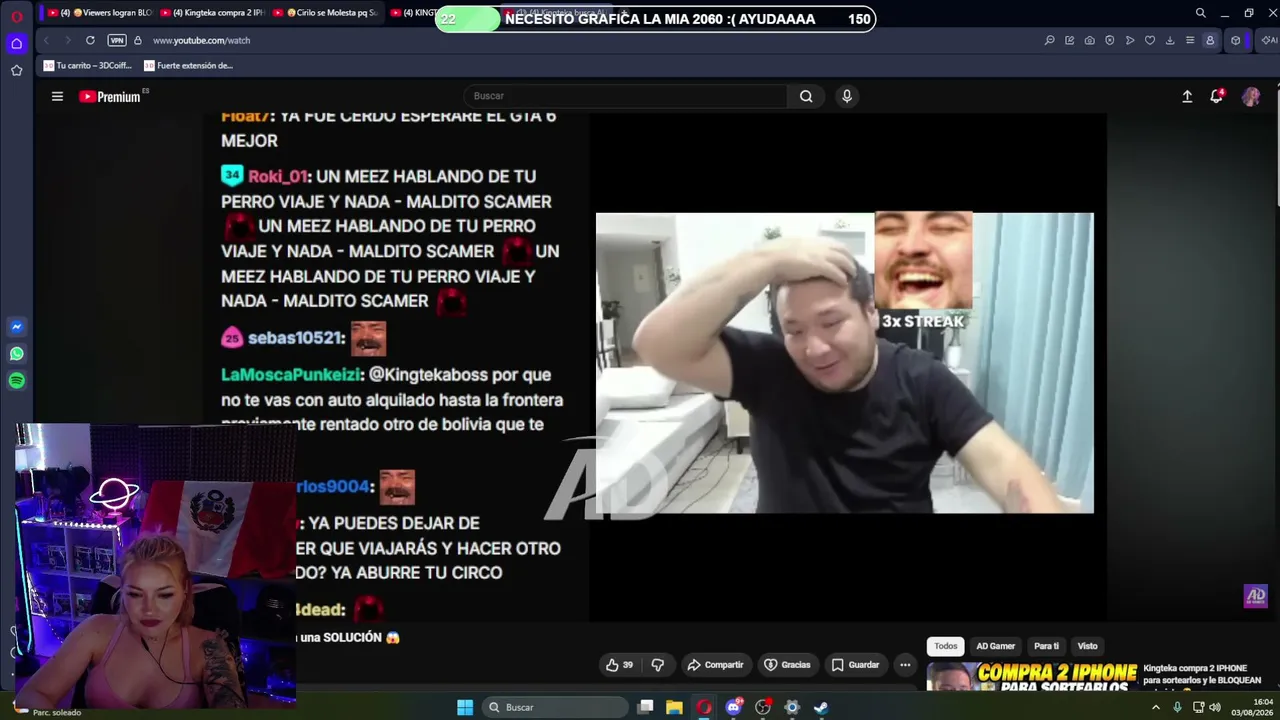Viewport: 1280px width, 720px height.
Task: Toggle the VPN badge in address bar
Action: [117, 40]
